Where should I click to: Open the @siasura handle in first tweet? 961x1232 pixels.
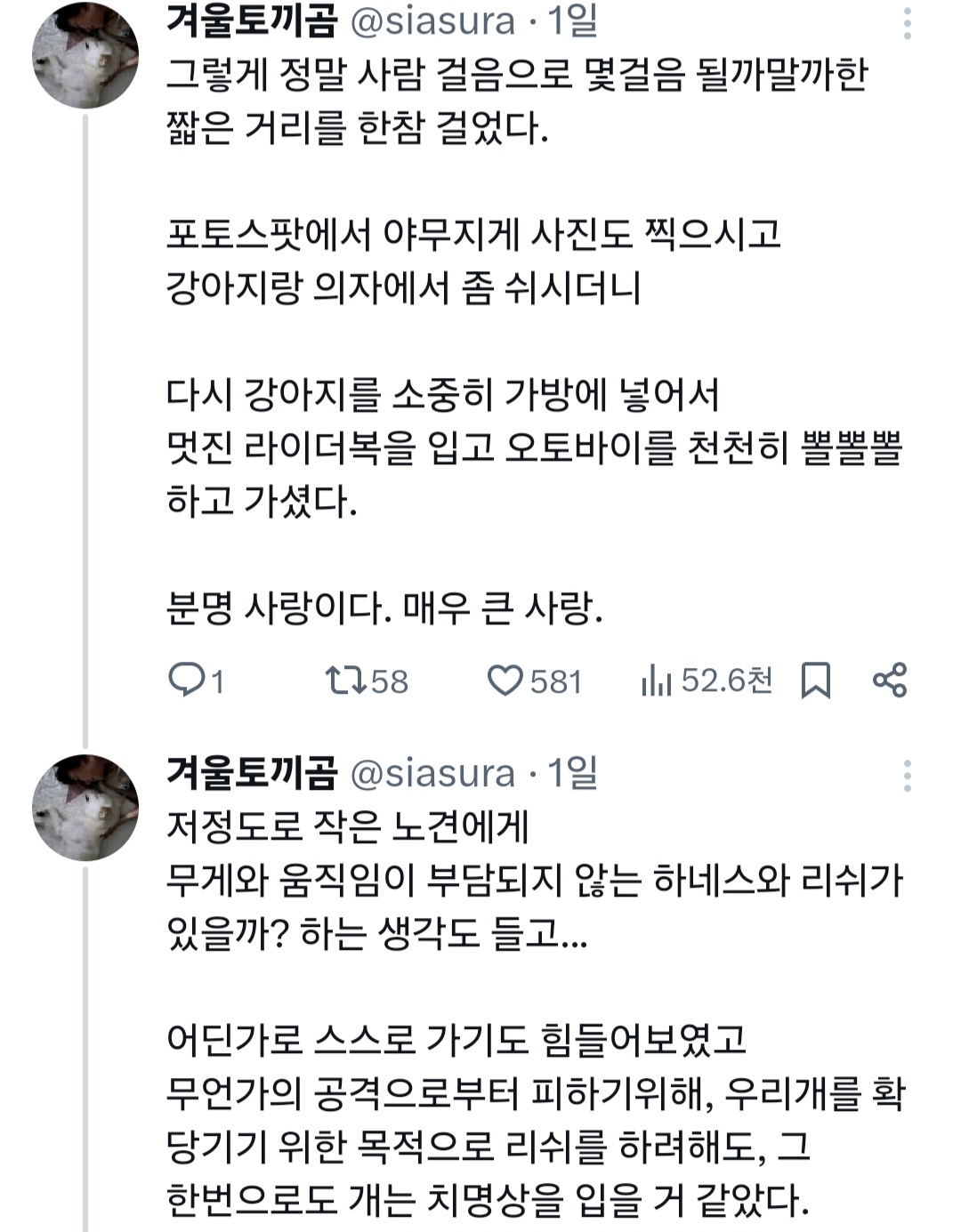pos(433,21)
